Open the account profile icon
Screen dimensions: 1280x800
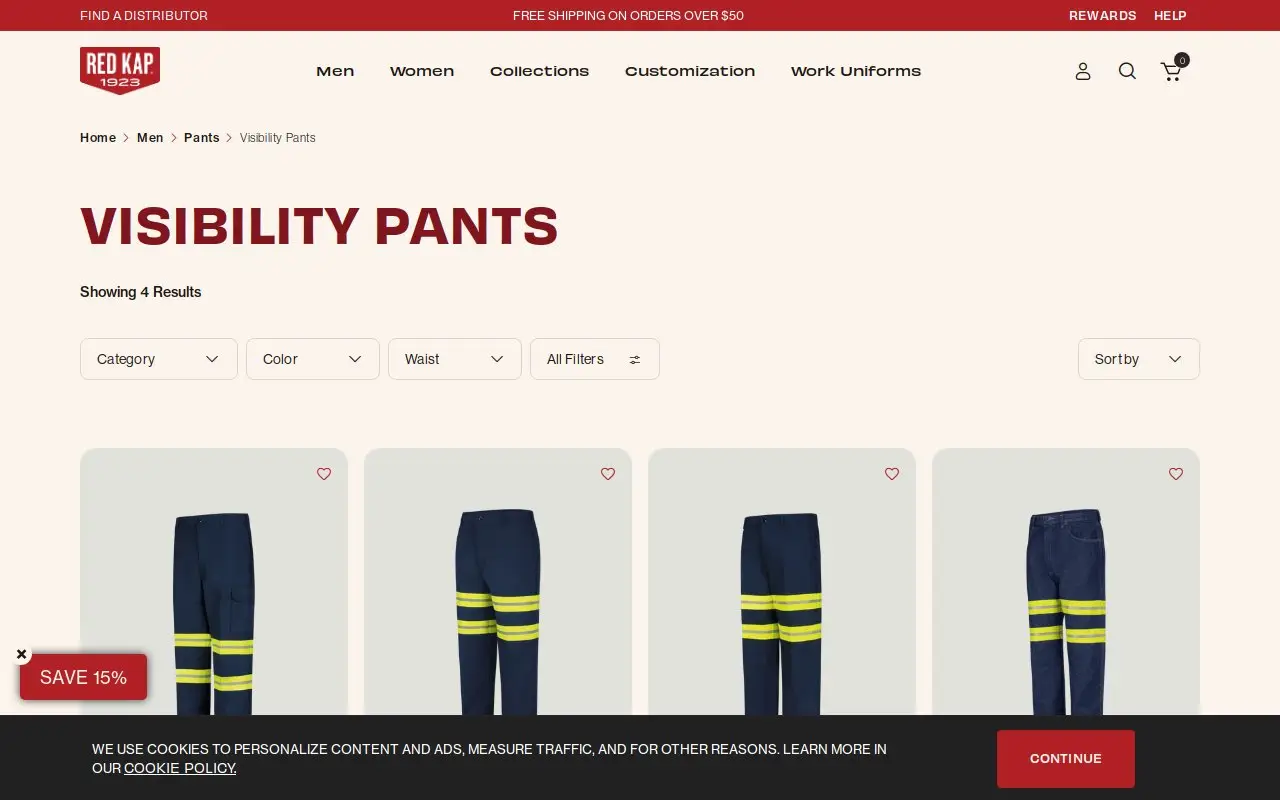tap(1083, 71)
